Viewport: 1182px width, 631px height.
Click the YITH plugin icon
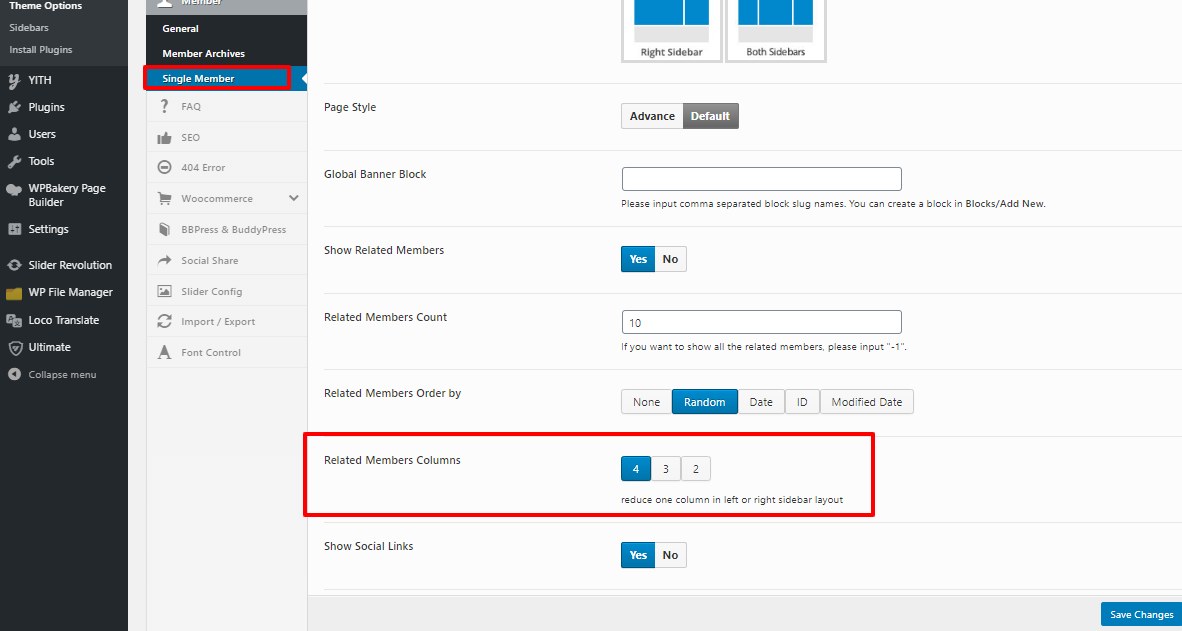pos(14,80)
